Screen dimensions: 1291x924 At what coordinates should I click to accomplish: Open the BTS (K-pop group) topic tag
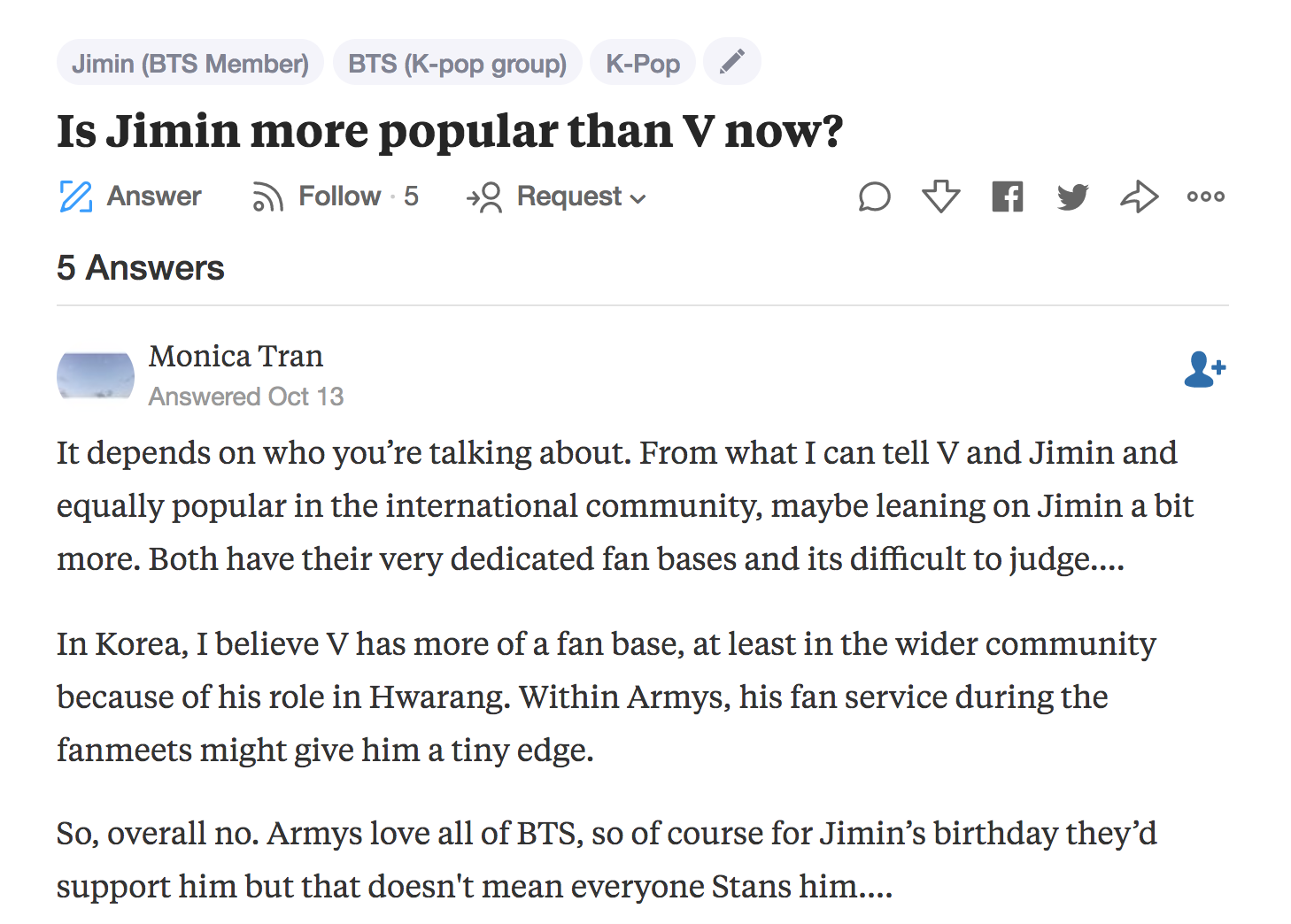457,63
